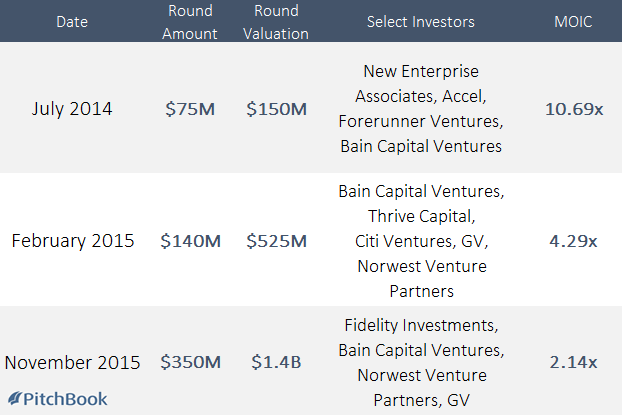Select the 10.69x MOIC value
This screenshot has width=622, height=415.
[x=574, y=109]
